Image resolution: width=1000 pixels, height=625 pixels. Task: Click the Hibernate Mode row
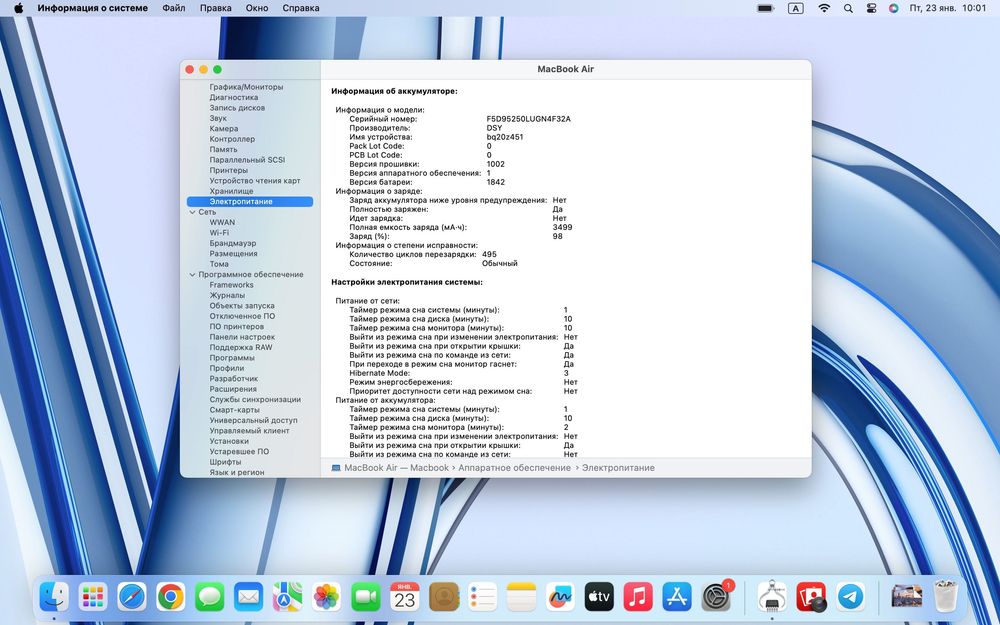(459, 373)
